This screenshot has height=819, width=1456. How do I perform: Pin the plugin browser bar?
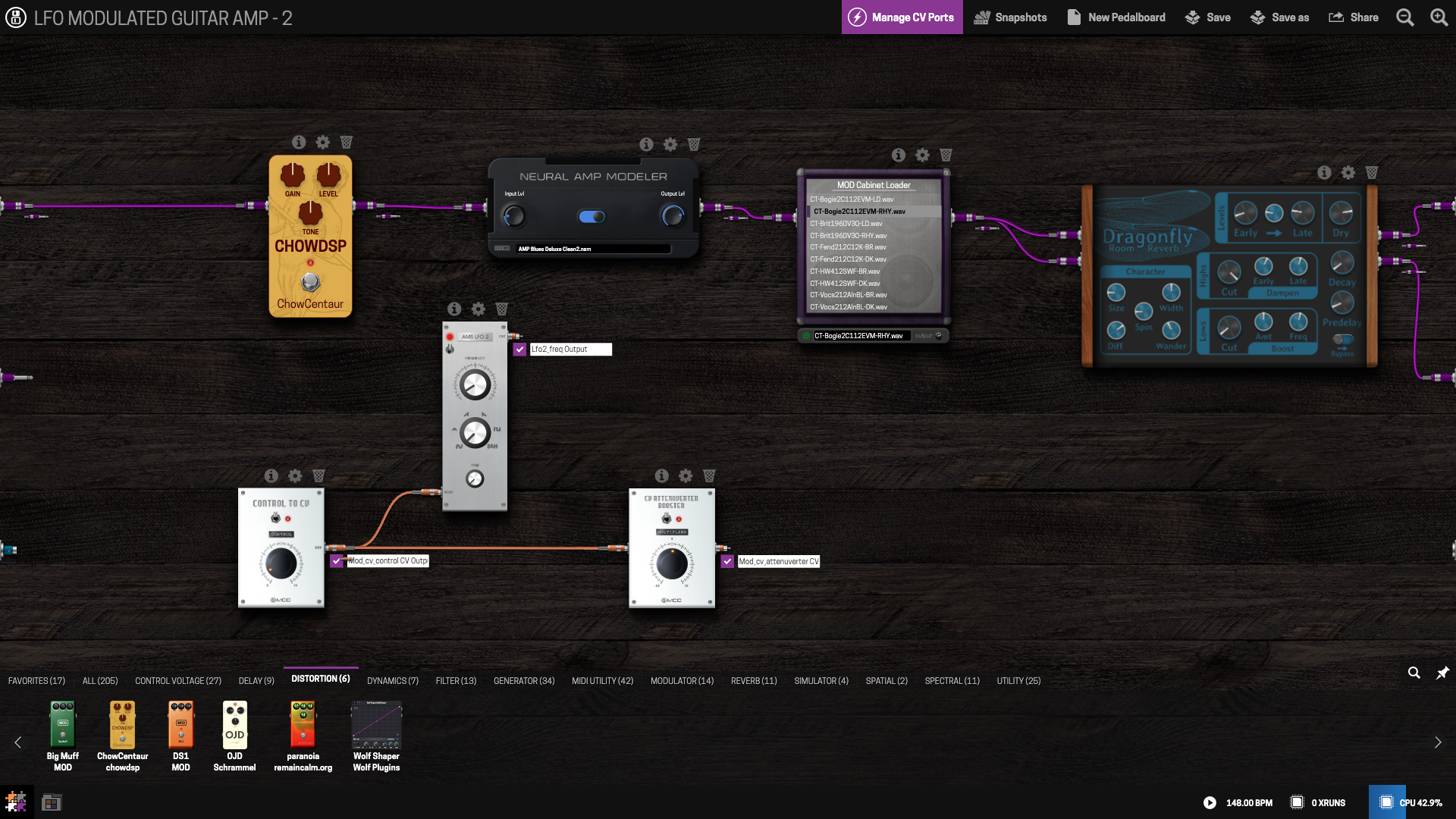(x=1442, y=673)
